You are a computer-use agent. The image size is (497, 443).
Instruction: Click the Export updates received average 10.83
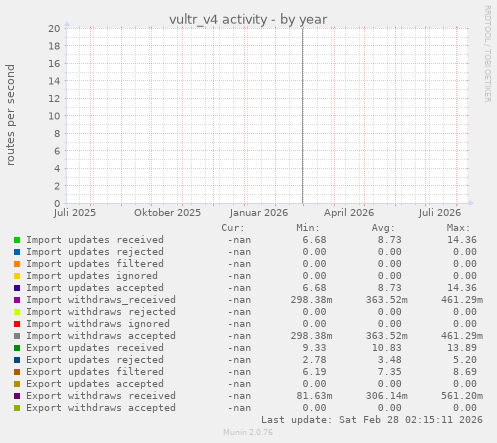387,348
